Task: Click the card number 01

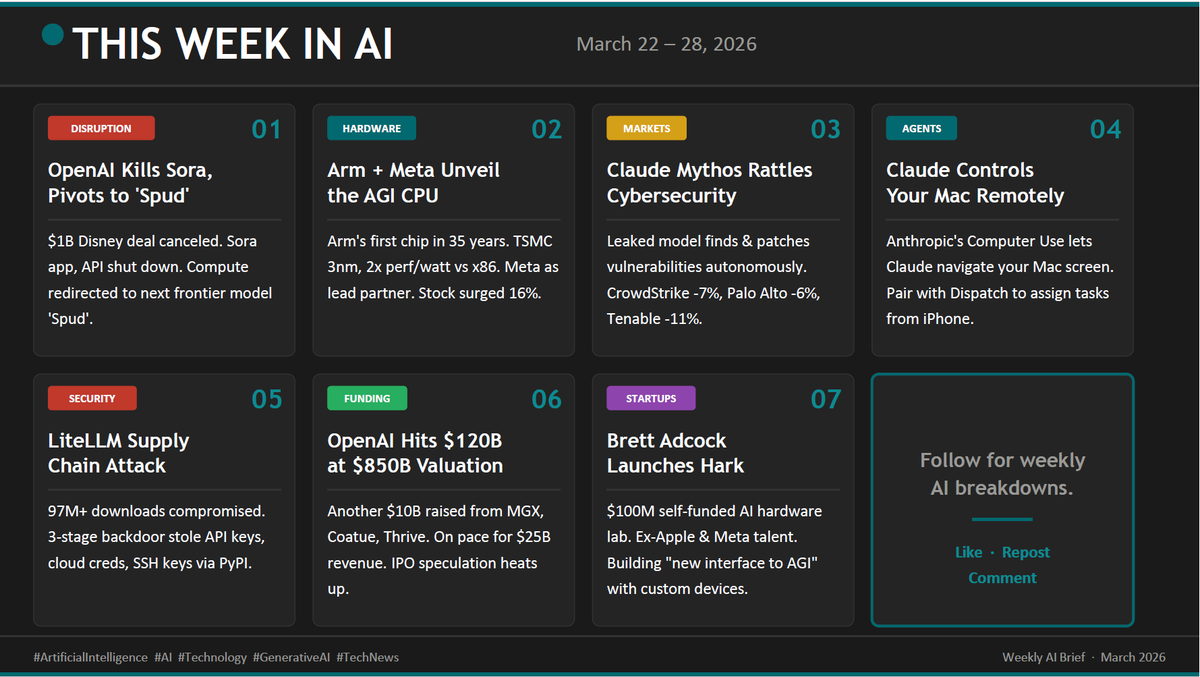Action: click(x=266, y=129)
